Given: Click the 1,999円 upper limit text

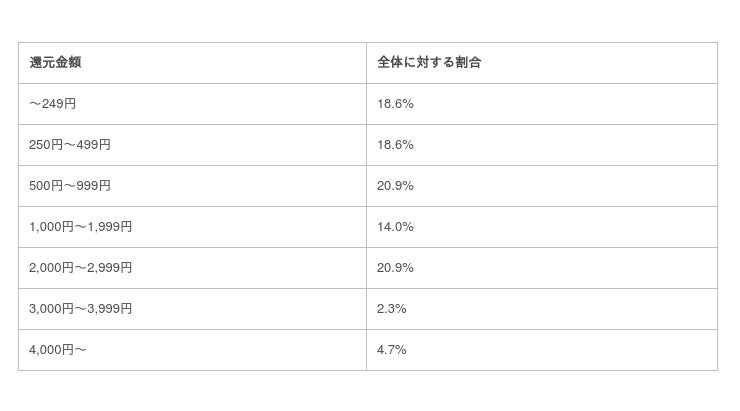Looking at the screenshot, I should [x=110, y=227].
